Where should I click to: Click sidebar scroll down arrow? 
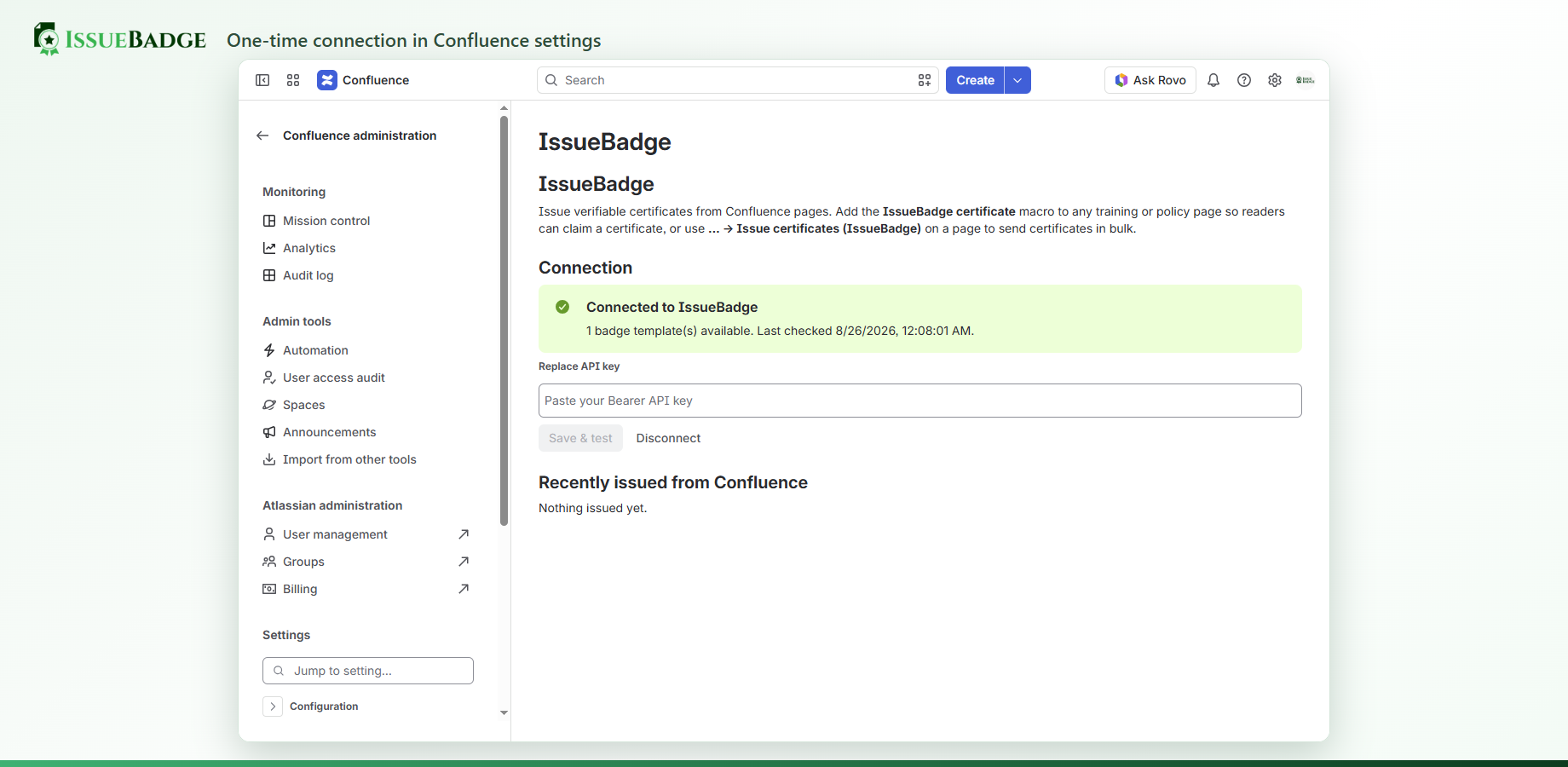(x=504, y=712)
